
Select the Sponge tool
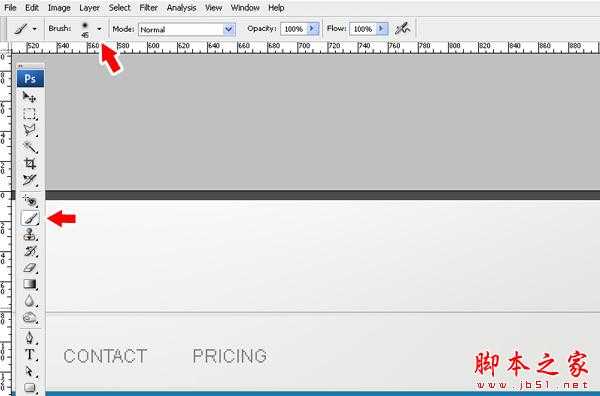tap(29, 318)
